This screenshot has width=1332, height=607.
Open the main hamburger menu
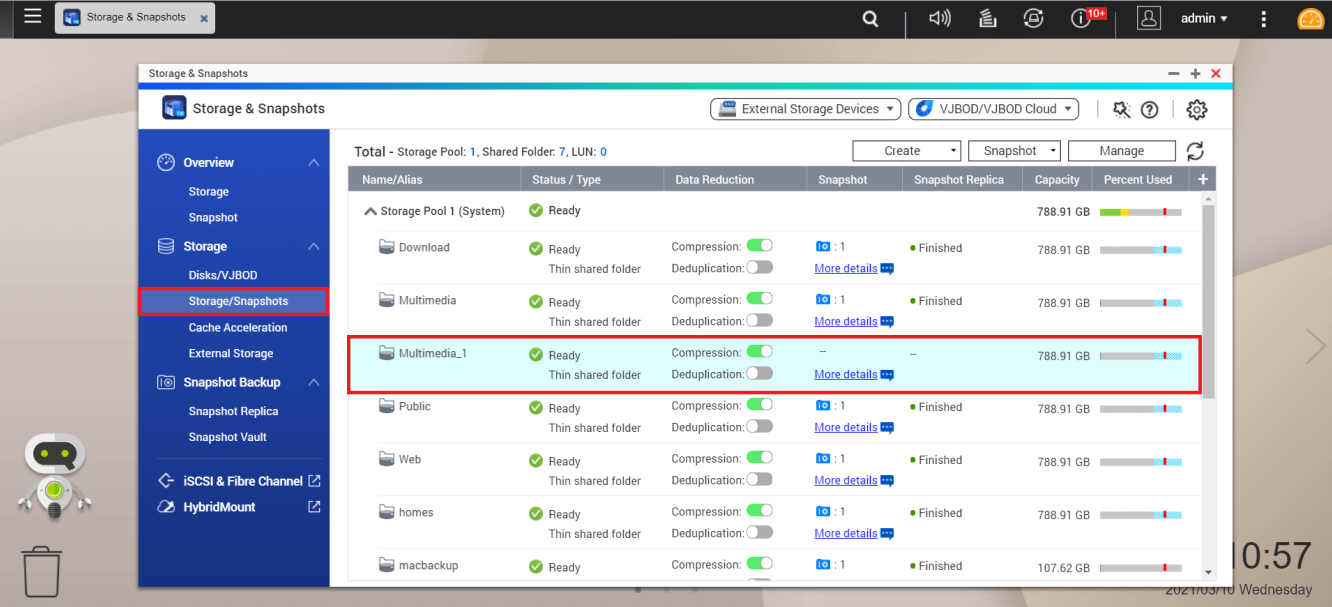click(32, 17)
